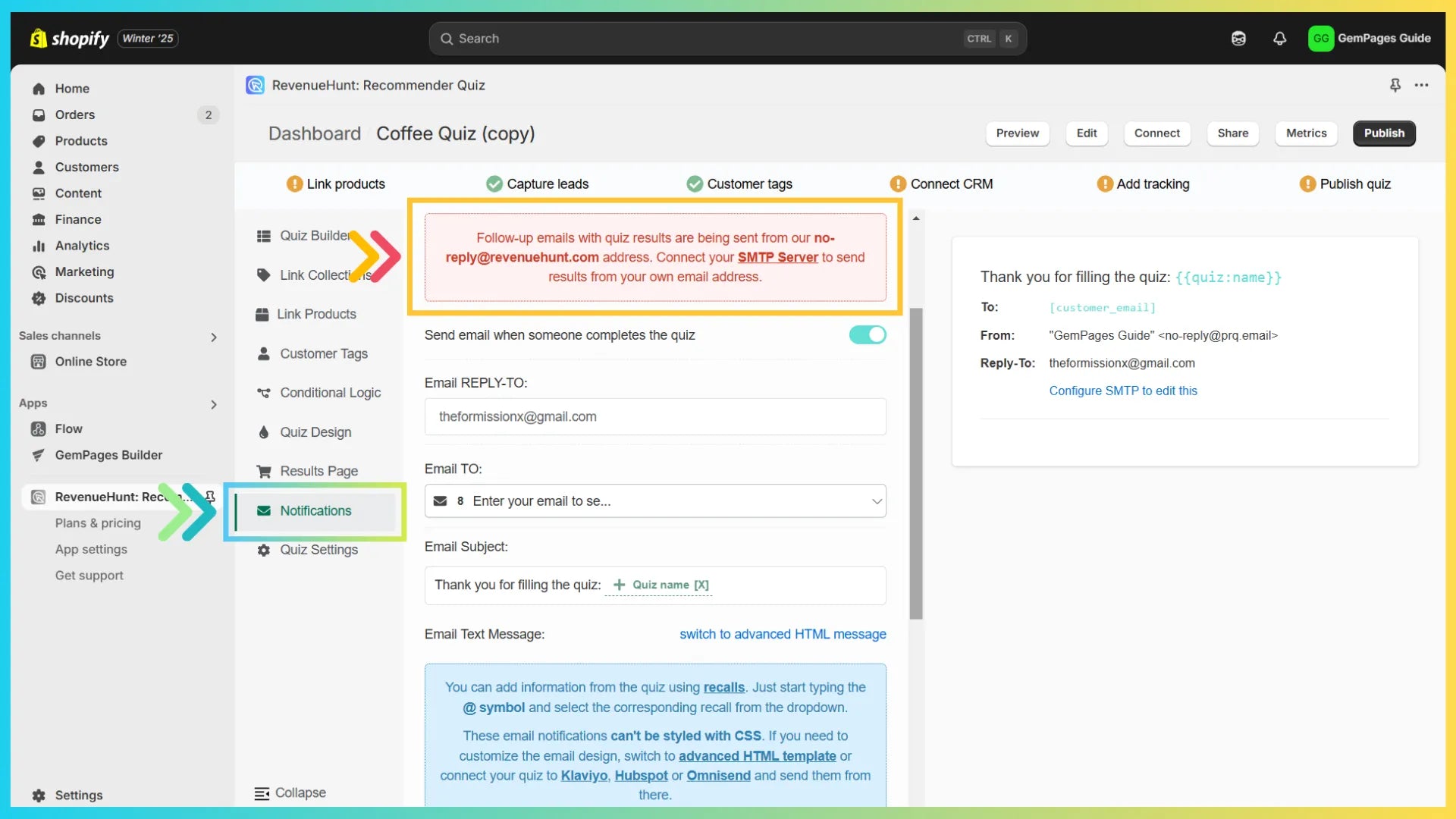The width and height of the screenshot is (1456, 819).
Task: Click the Metrics button
Action: tap(1307, 133)
